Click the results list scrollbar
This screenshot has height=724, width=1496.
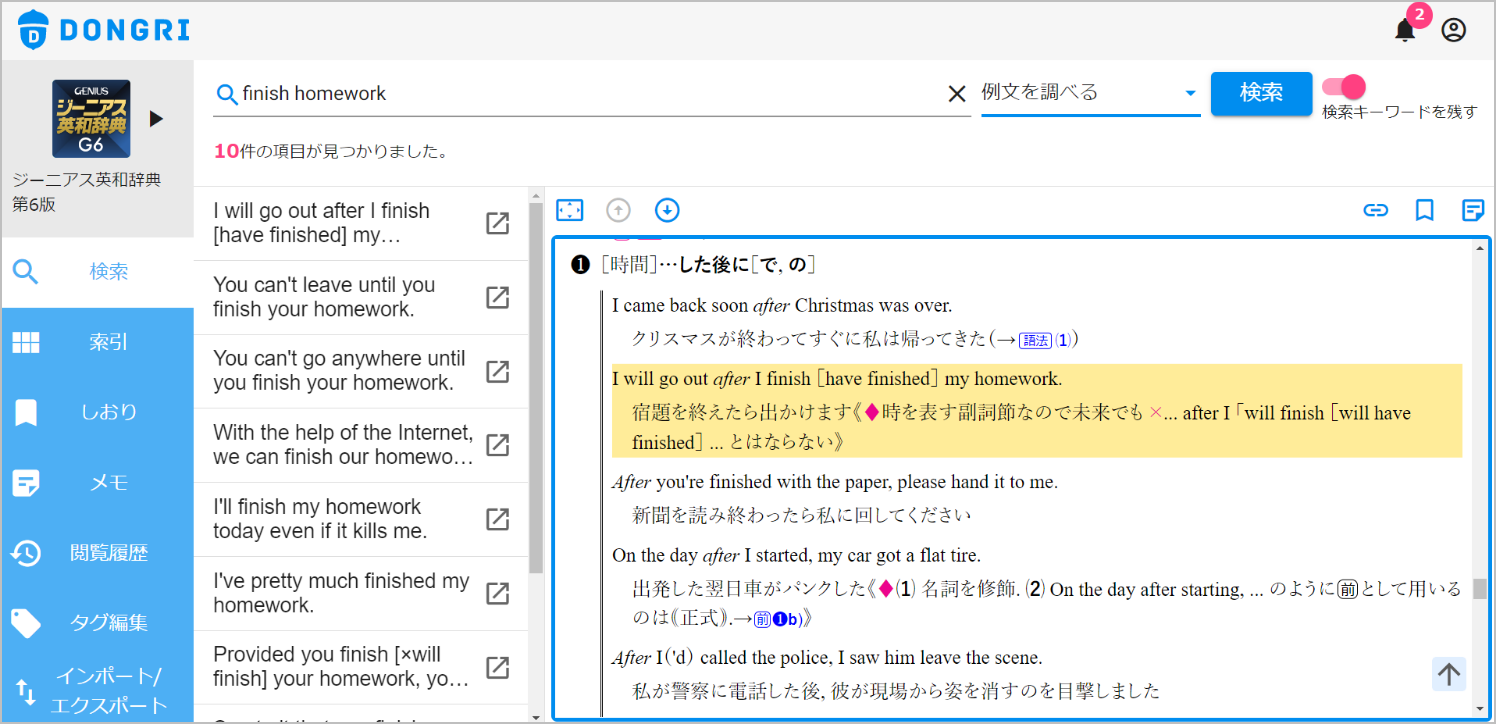point(536,387)
